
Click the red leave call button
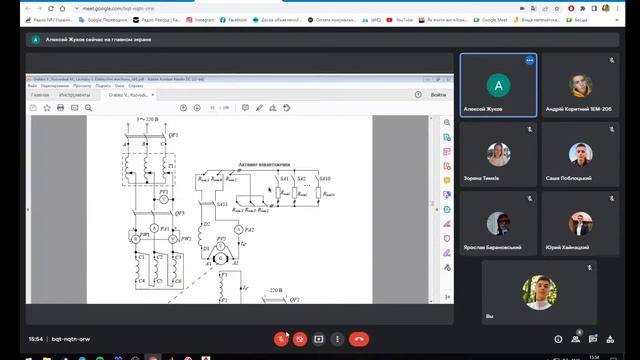[359, 339]
